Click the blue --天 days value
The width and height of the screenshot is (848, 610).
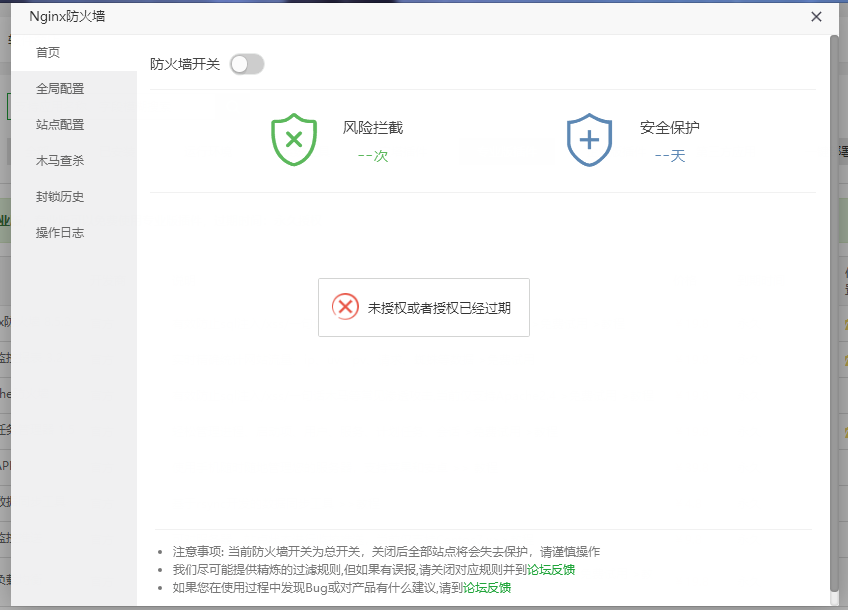click(670, 156)
